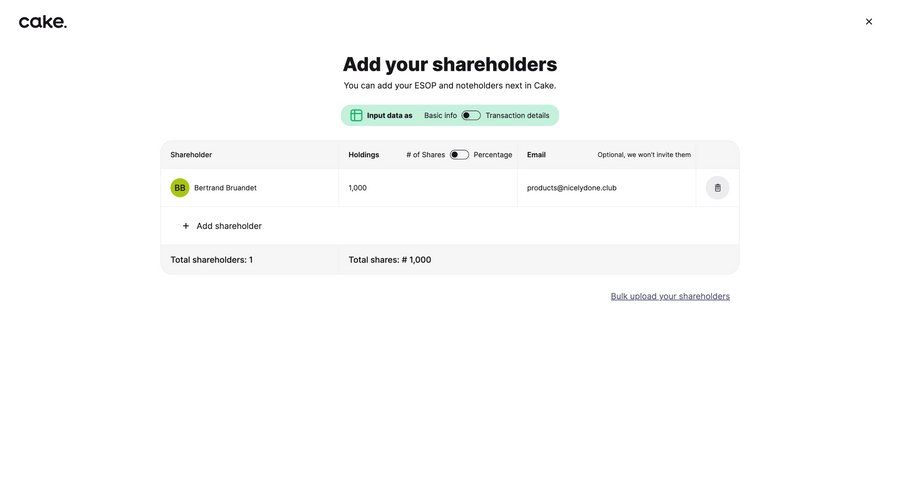Close the add shareholders dialog
The width and height of the screenshot is (900, 484).
[x=869, y=22]
